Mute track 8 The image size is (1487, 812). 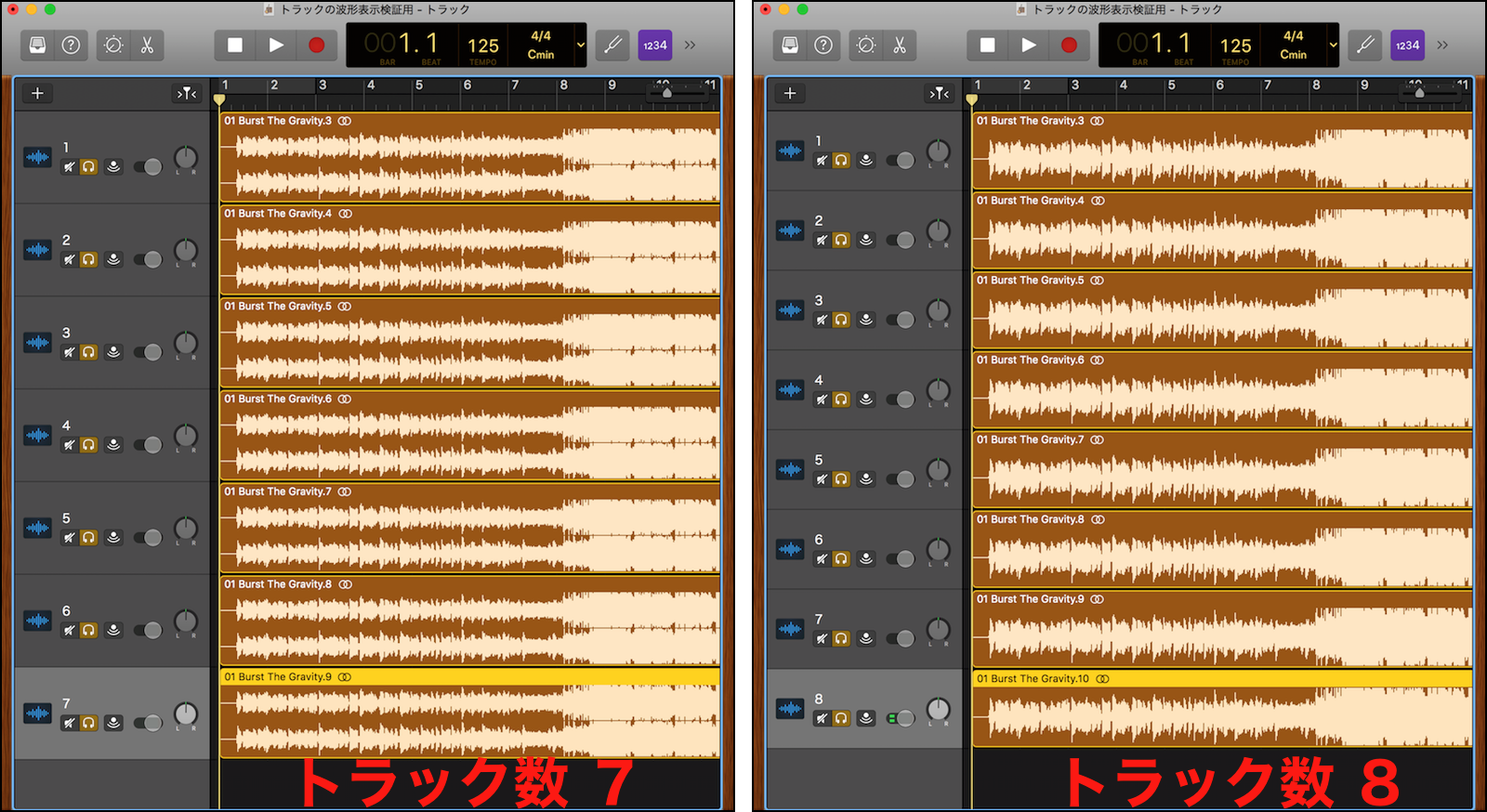pos(822,718)
